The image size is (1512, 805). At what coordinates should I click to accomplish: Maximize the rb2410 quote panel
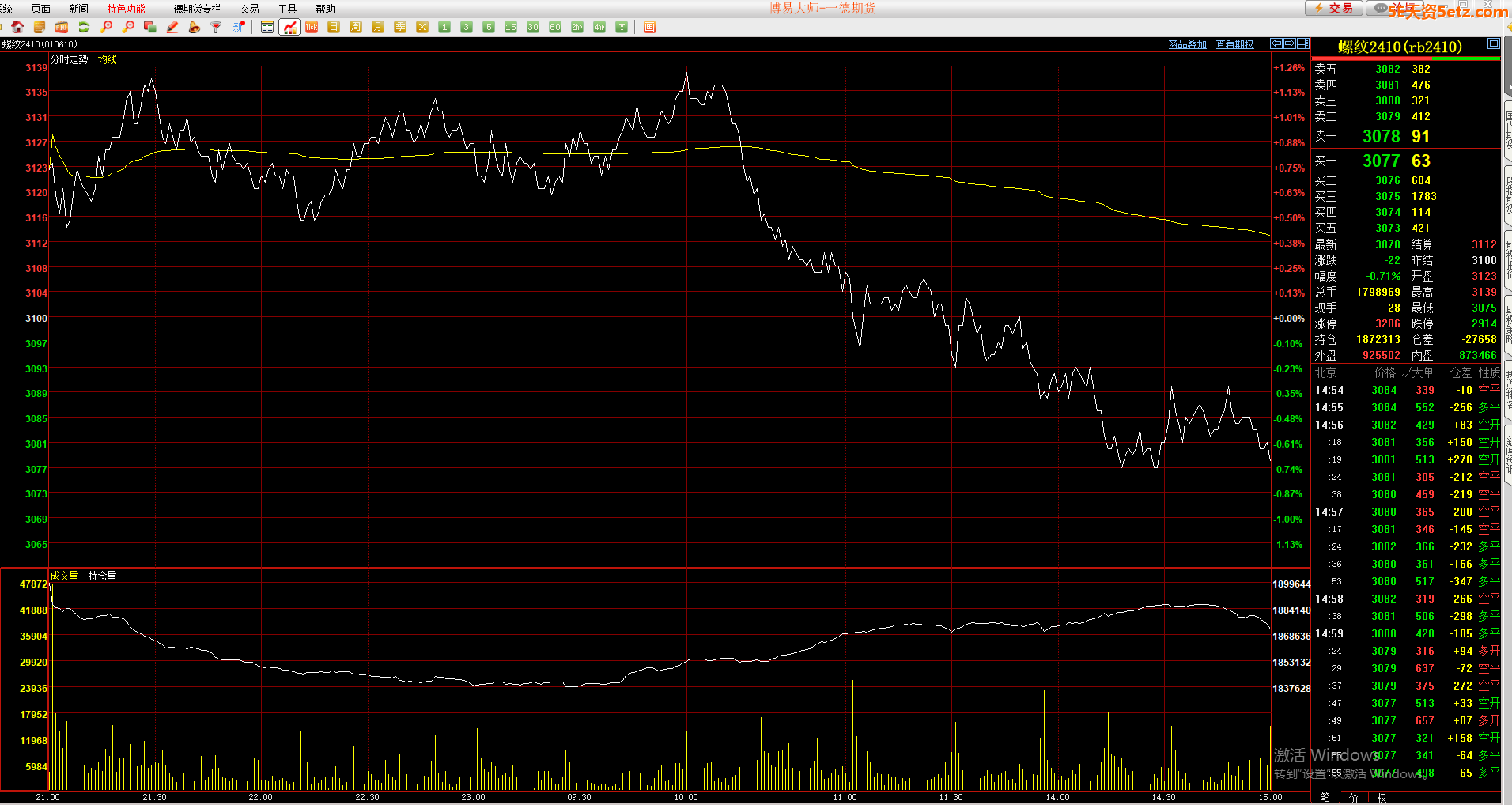click(1493, 43)
